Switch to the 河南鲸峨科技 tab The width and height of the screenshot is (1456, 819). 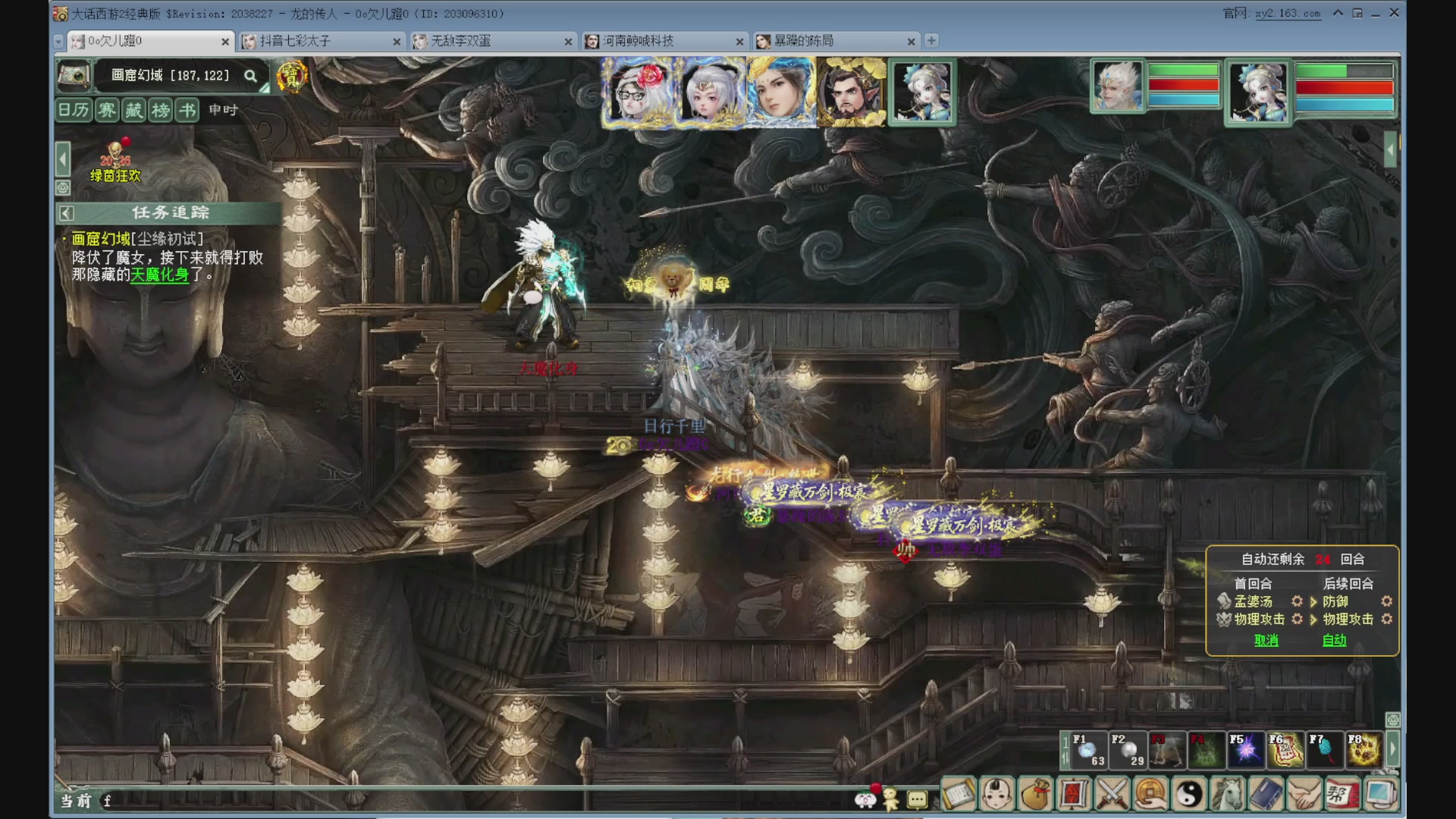click(664, 41)
